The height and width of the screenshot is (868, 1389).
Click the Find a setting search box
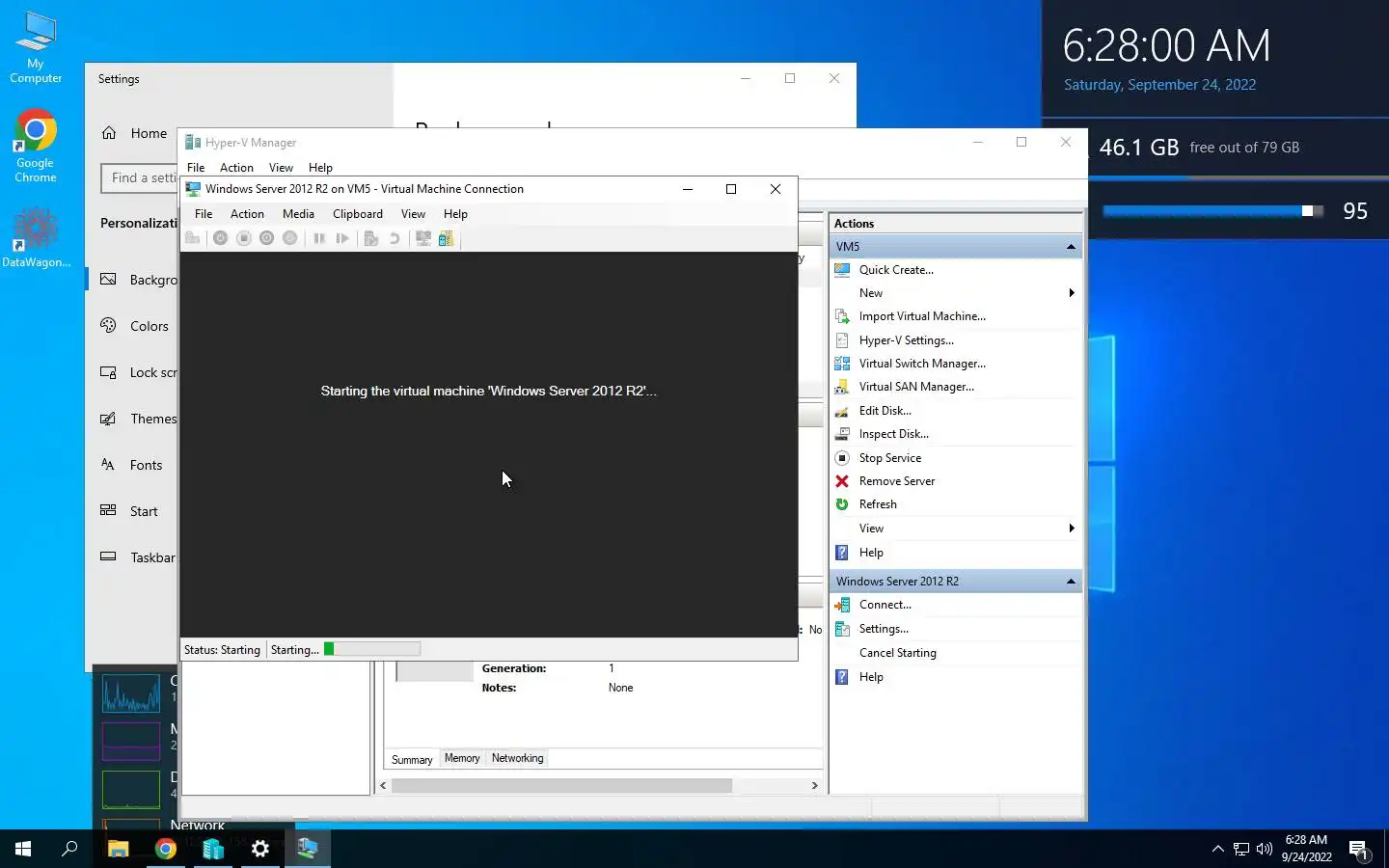[140, 177]
